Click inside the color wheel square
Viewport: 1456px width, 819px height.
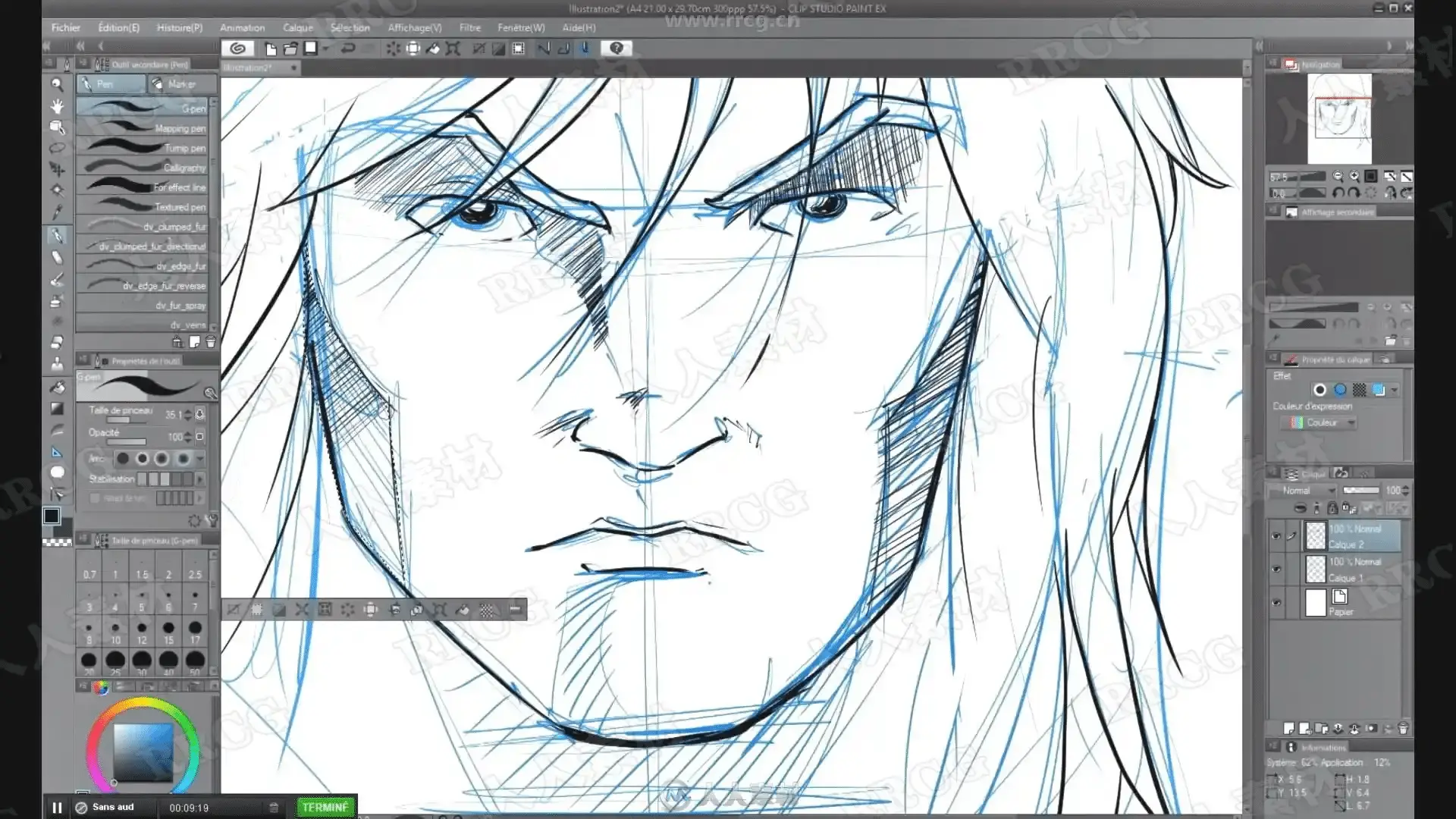(x=143, y=752)
